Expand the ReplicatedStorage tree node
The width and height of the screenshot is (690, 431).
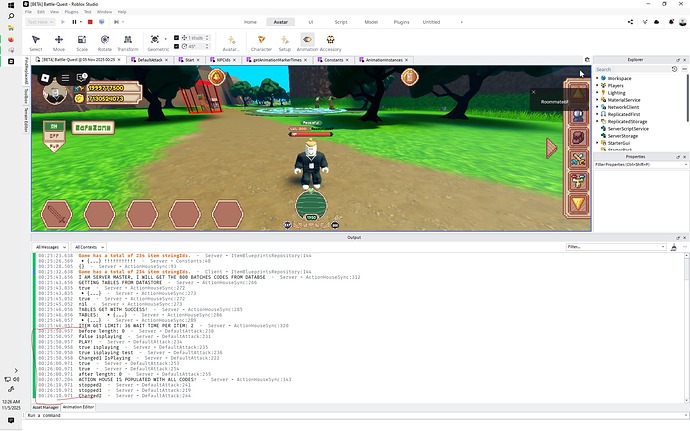597,122
